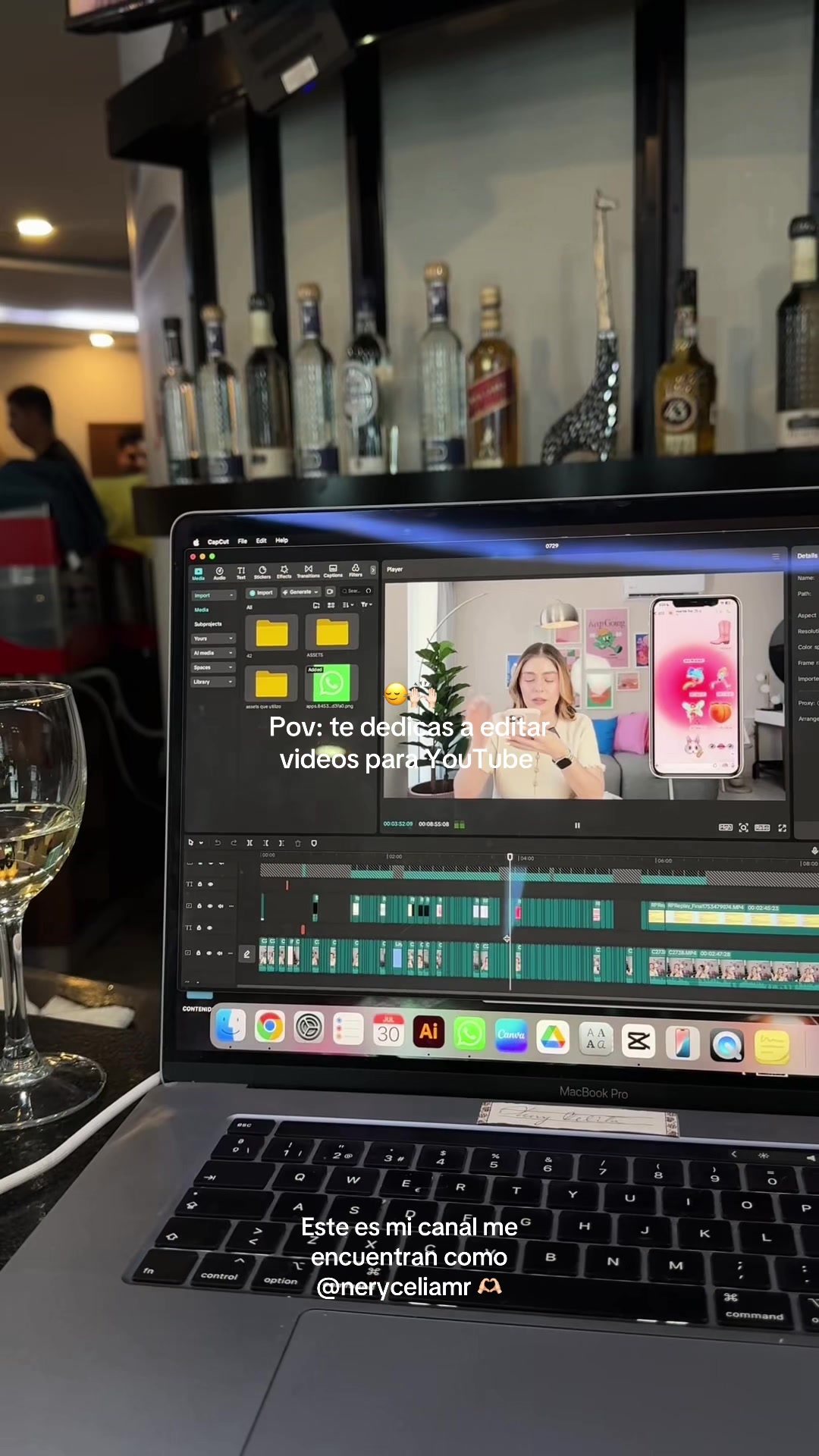Open the filter type dropdown icon
This screenshot has height=1456, width=819.
click(366, 604)
